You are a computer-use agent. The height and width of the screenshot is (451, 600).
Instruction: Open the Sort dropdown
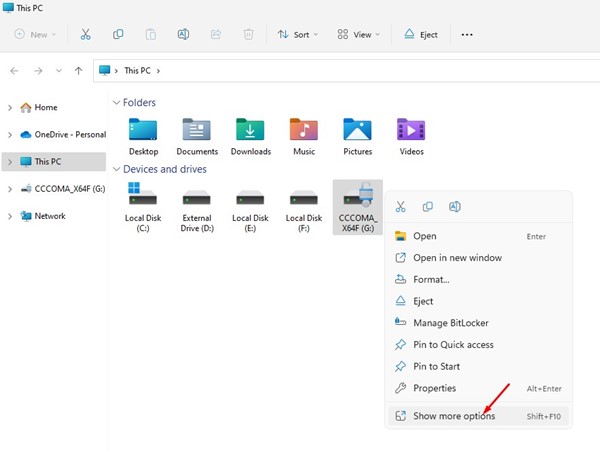click(x=298, y=34)
